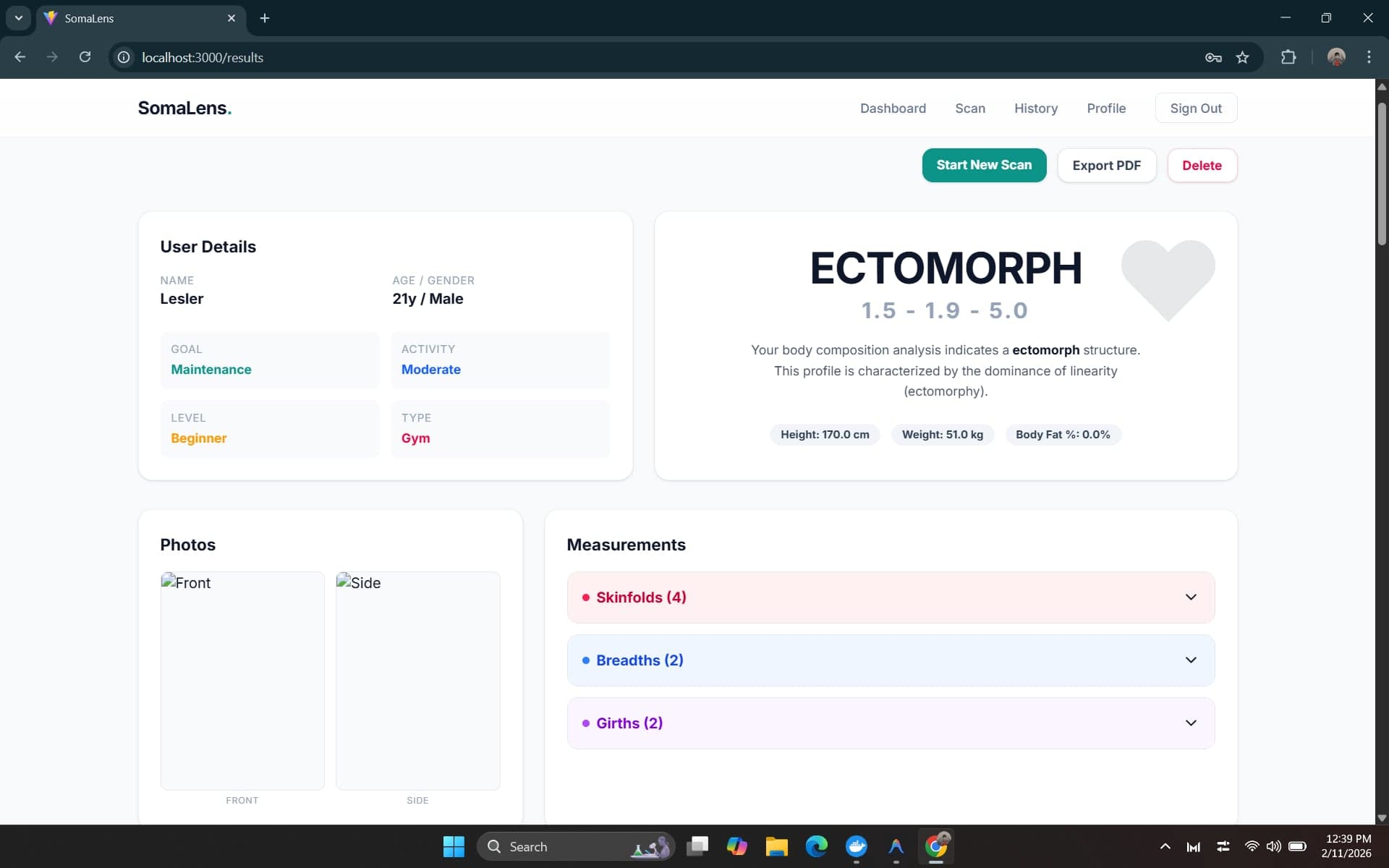Open the Chrome three-dot menu
This screenshot has height=868, width=1389.
point(1369,57)
